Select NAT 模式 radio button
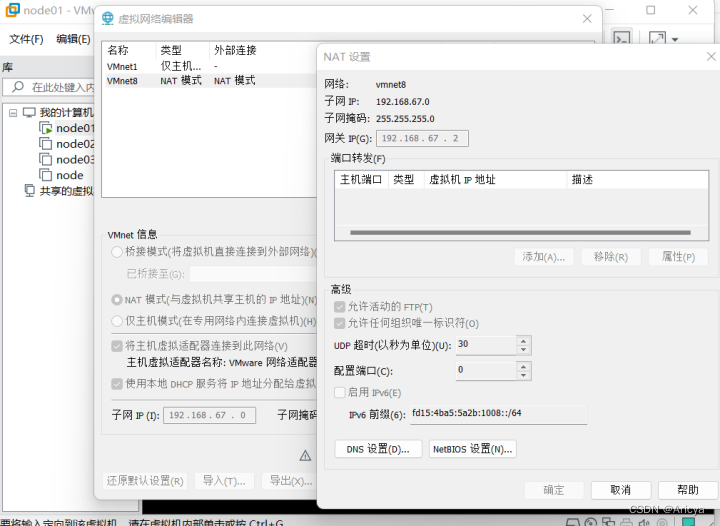This screenshot has height=526, width=720. tap(117, 300)
